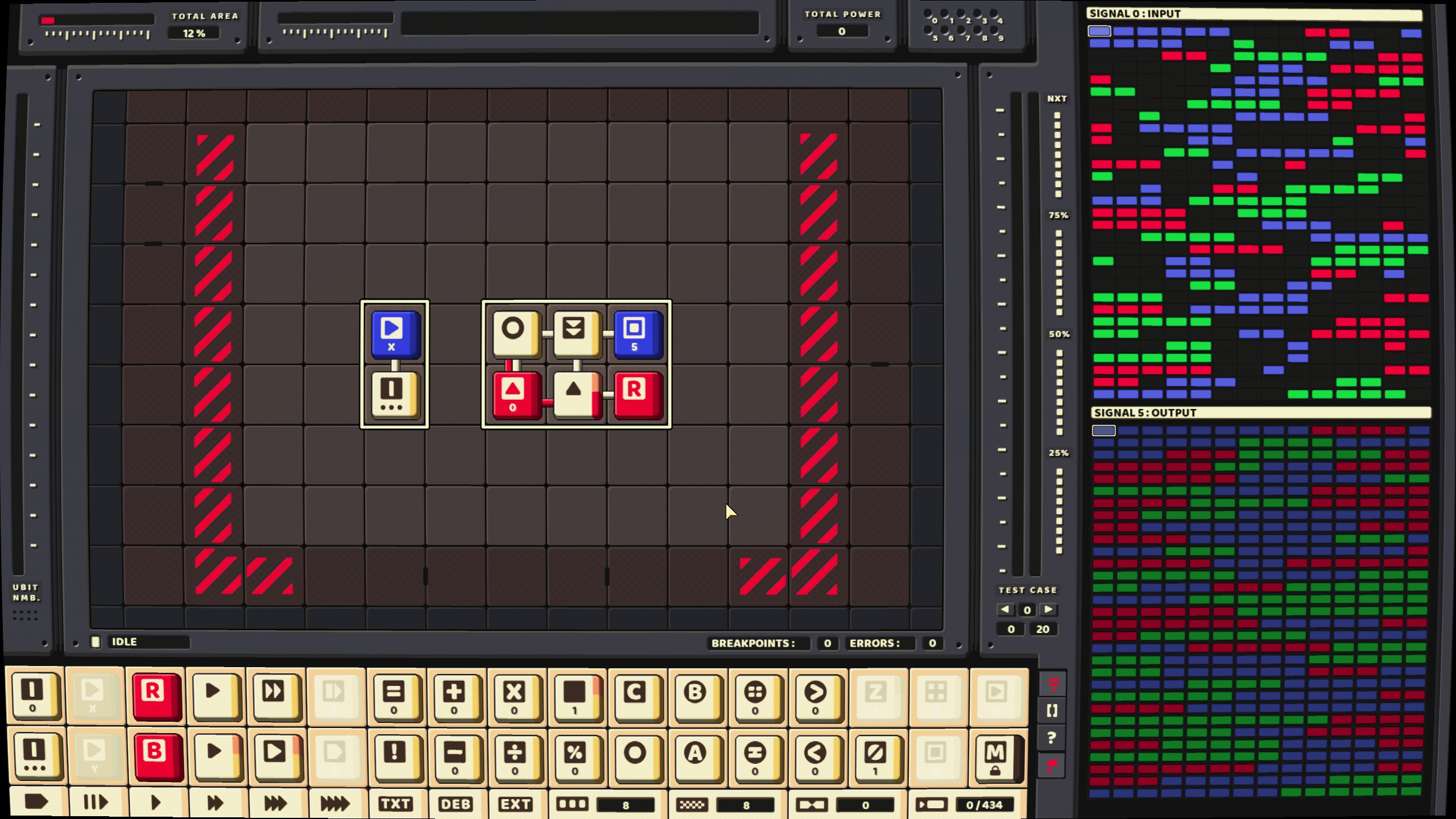Select the red R tile in the palette
The width and height of the screenshot is (1456, 819).
click(x=156, y=696)
